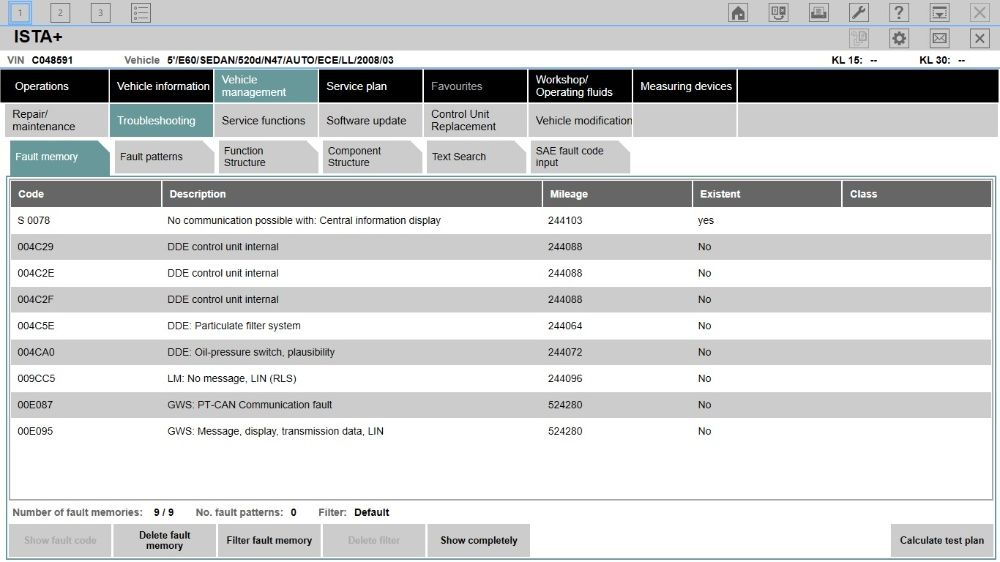Click the wrench tools icon

859,12
